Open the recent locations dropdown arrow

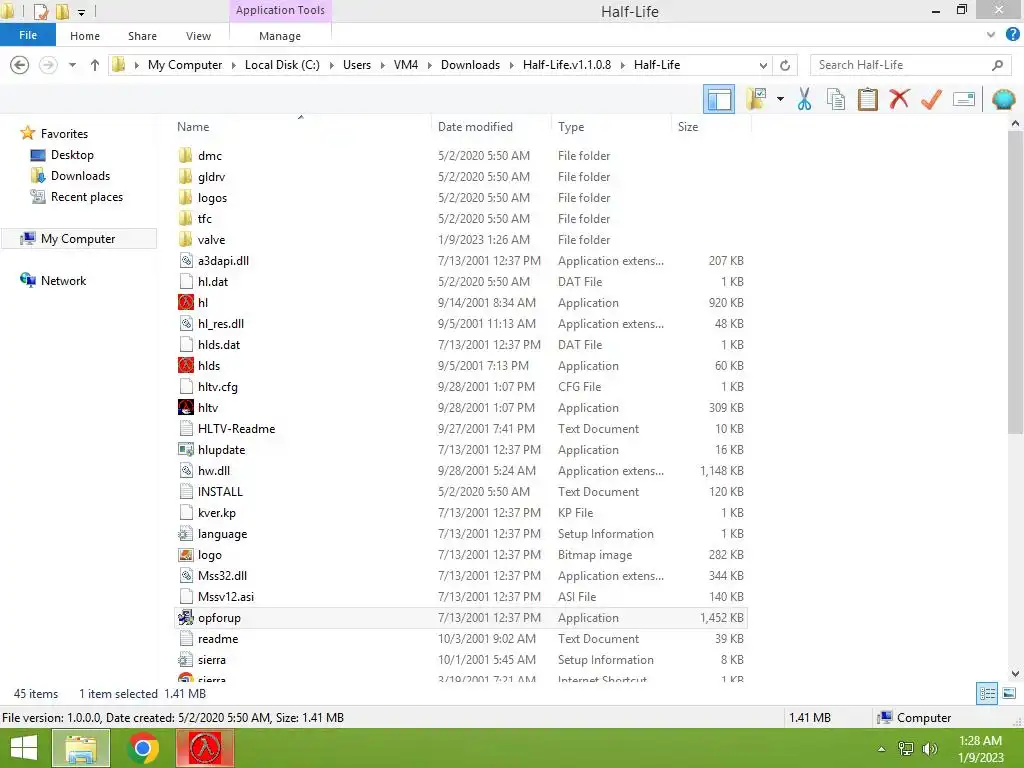click(x=72, y=65)
